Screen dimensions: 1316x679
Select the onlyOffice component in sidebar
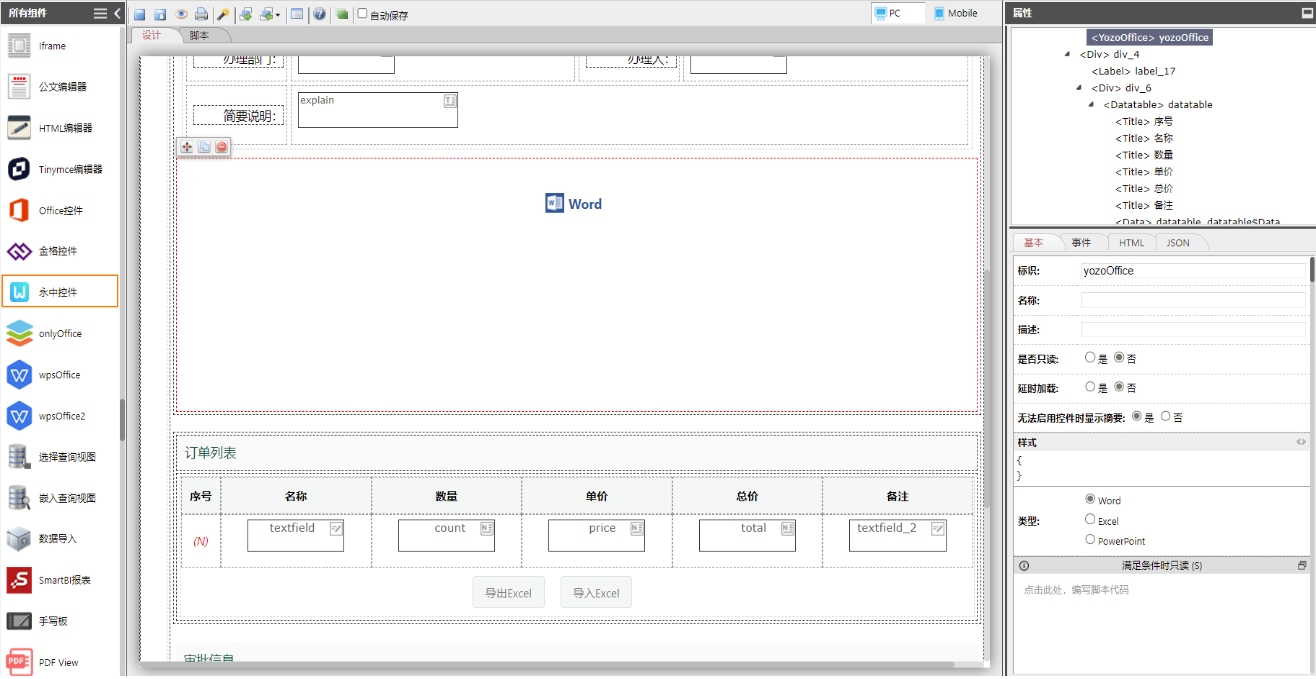[x=60, y=334]
